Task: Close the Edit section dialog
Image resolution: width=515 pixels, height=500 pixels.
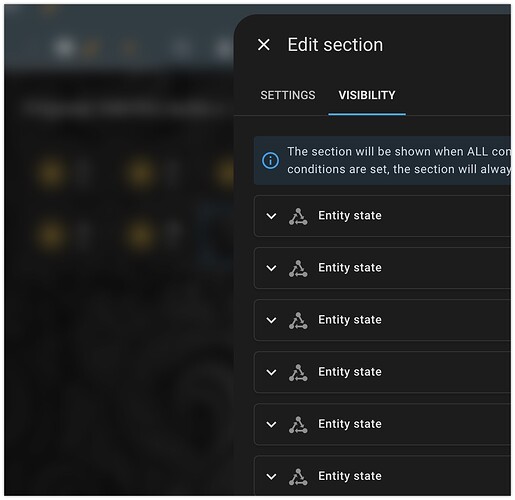Action: tap(264, 45)
